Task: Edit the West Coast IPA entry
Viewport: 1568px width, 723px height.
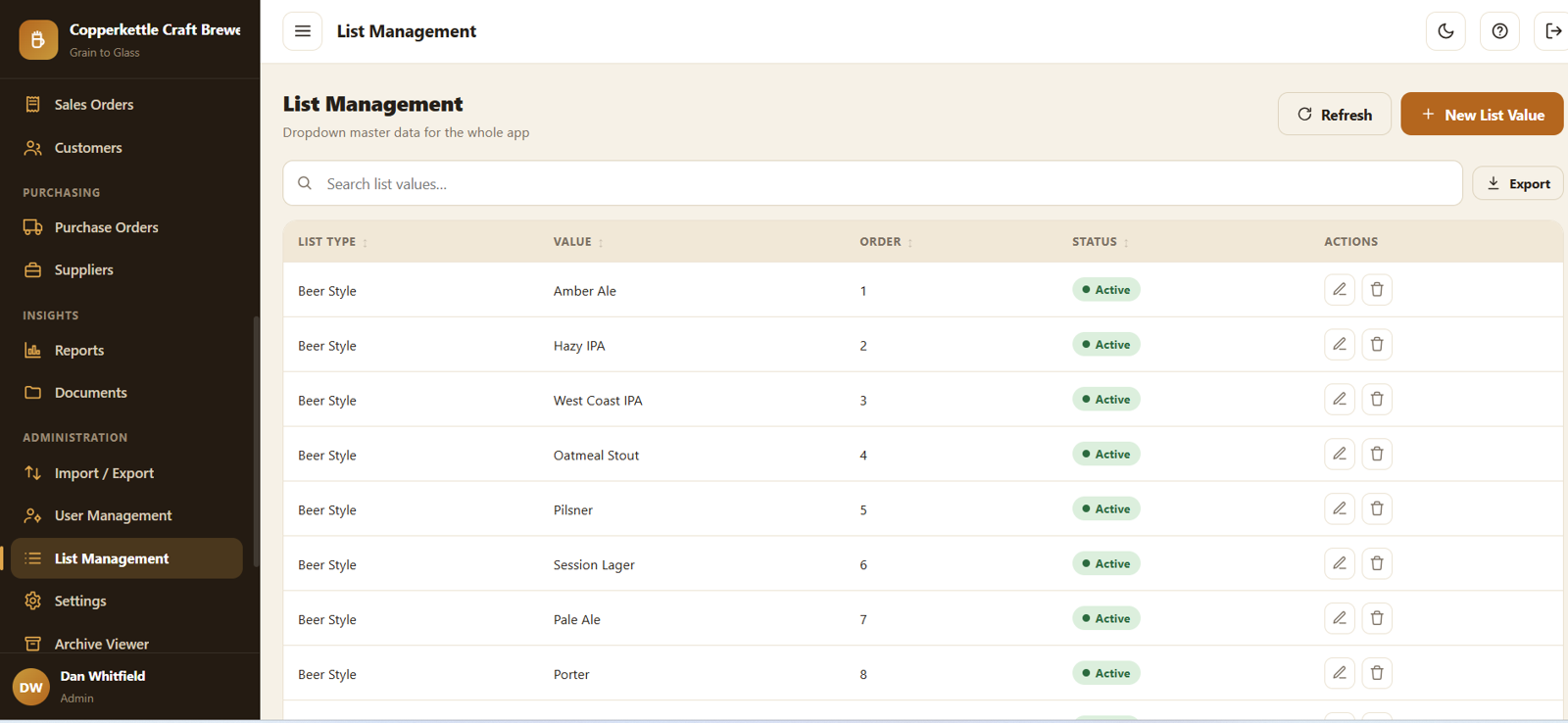Action: 1339,400
